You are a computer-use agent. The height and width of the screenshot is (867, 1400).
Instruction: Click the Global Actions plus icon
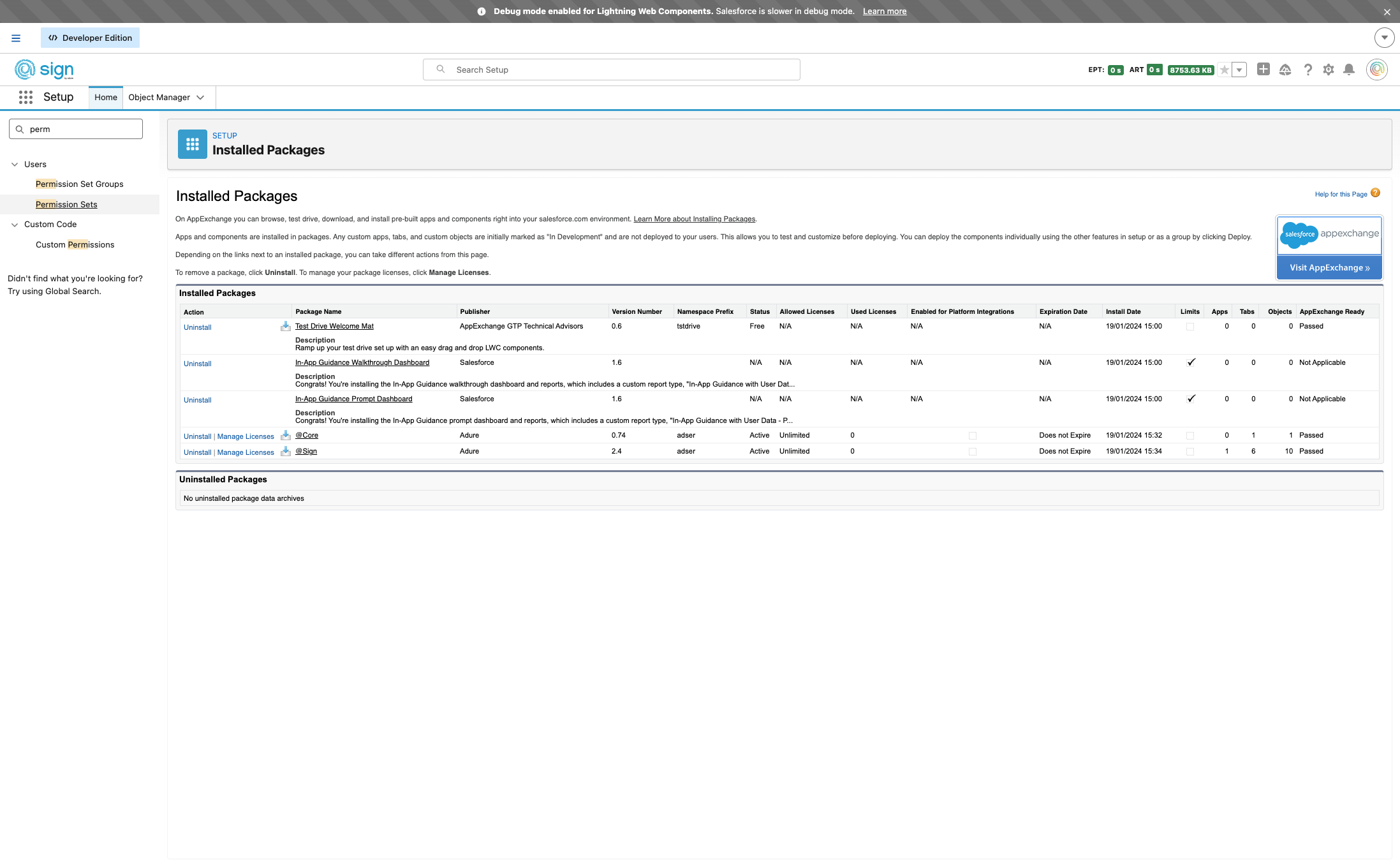(x=1263, y=70)
